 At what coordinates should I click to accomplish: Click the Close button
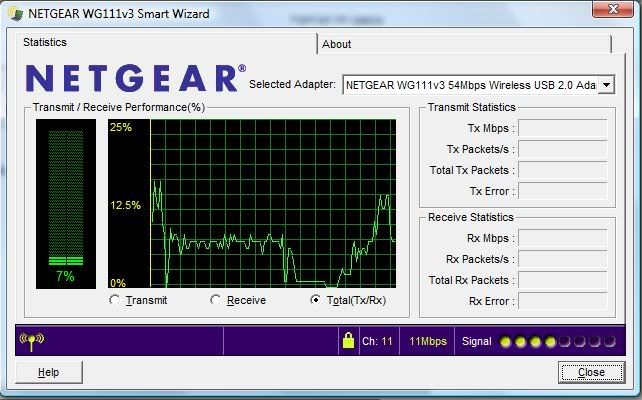[x=591, y=373]
